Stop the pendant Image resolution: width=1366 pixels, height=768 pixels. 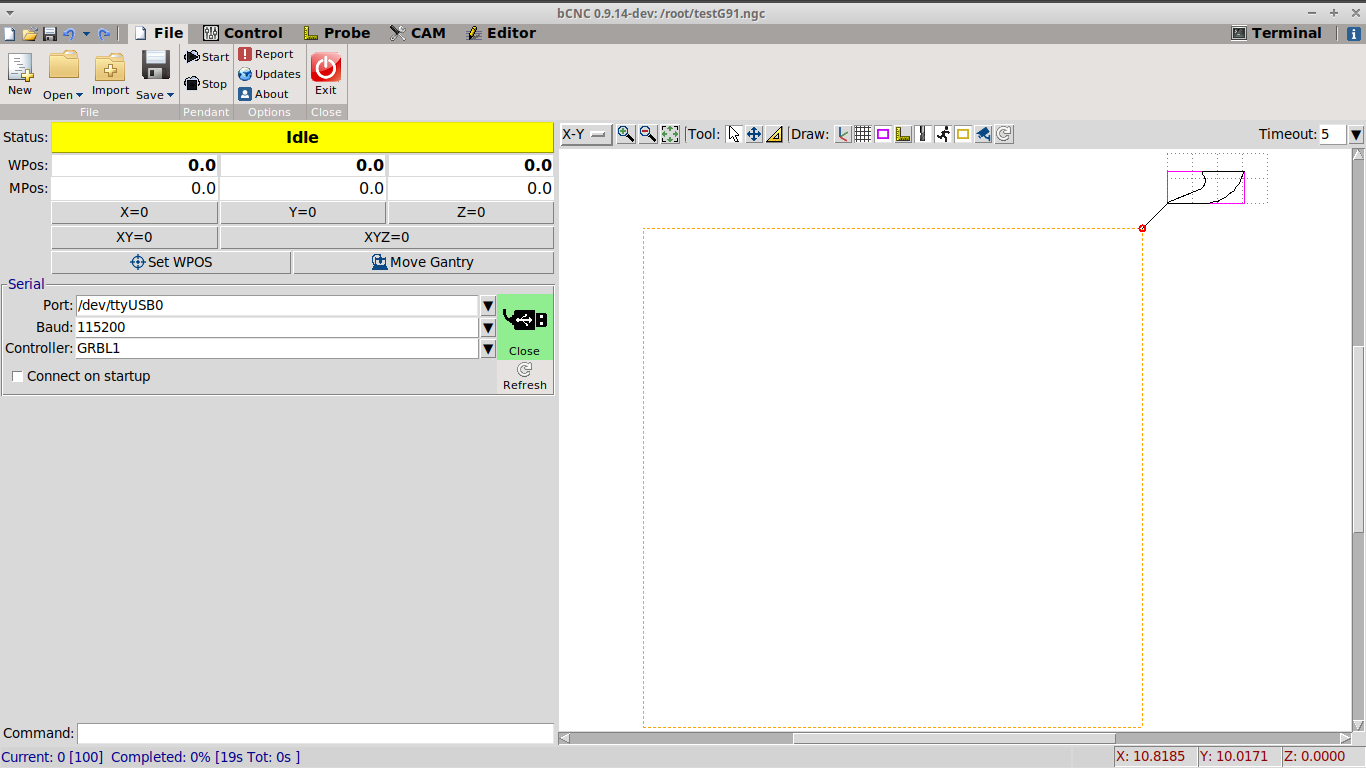pyautogui.click(x=207, y=84)
